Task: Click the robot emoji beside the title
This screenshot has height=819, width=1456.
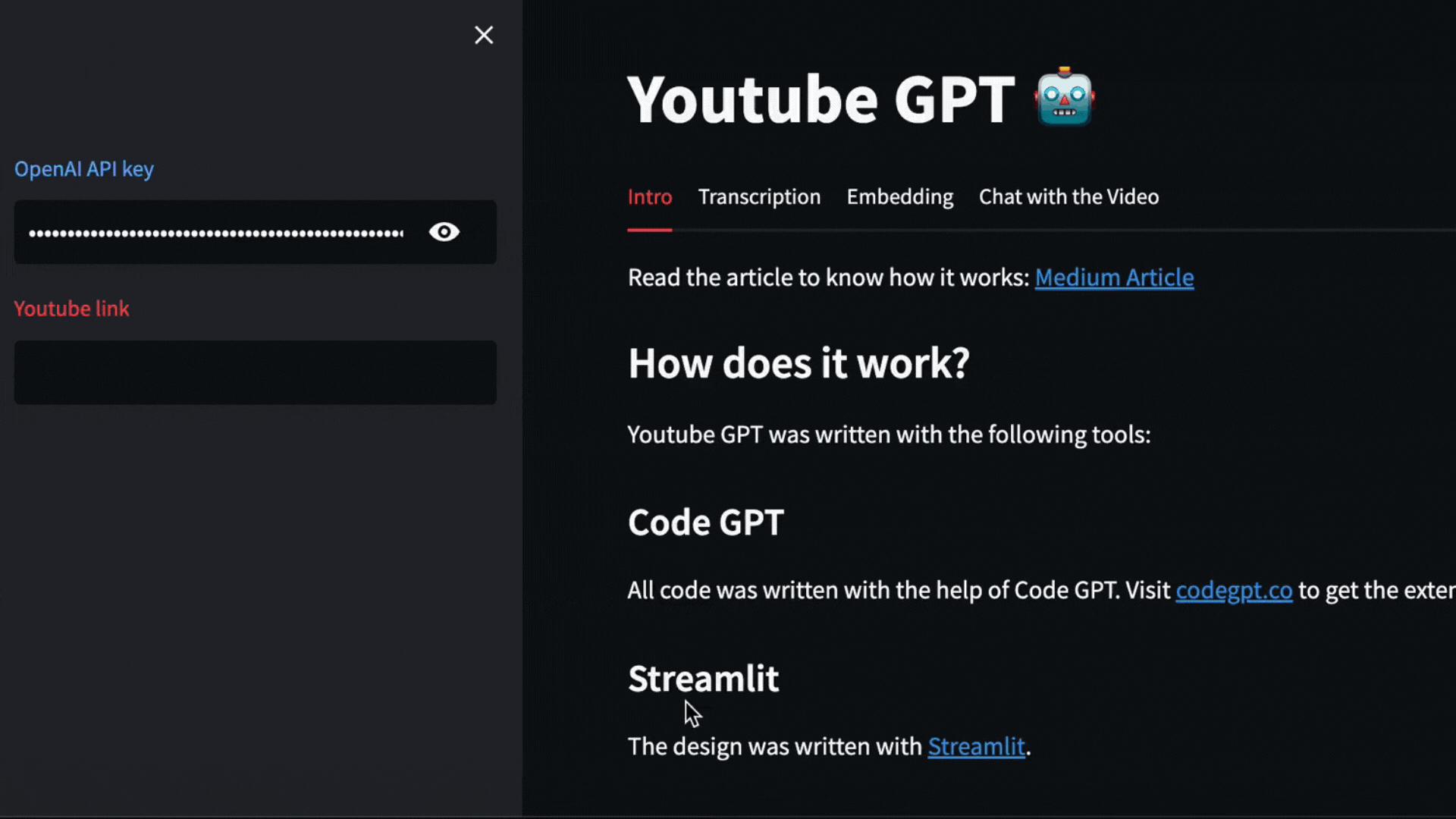Action: click(1064, 99)
